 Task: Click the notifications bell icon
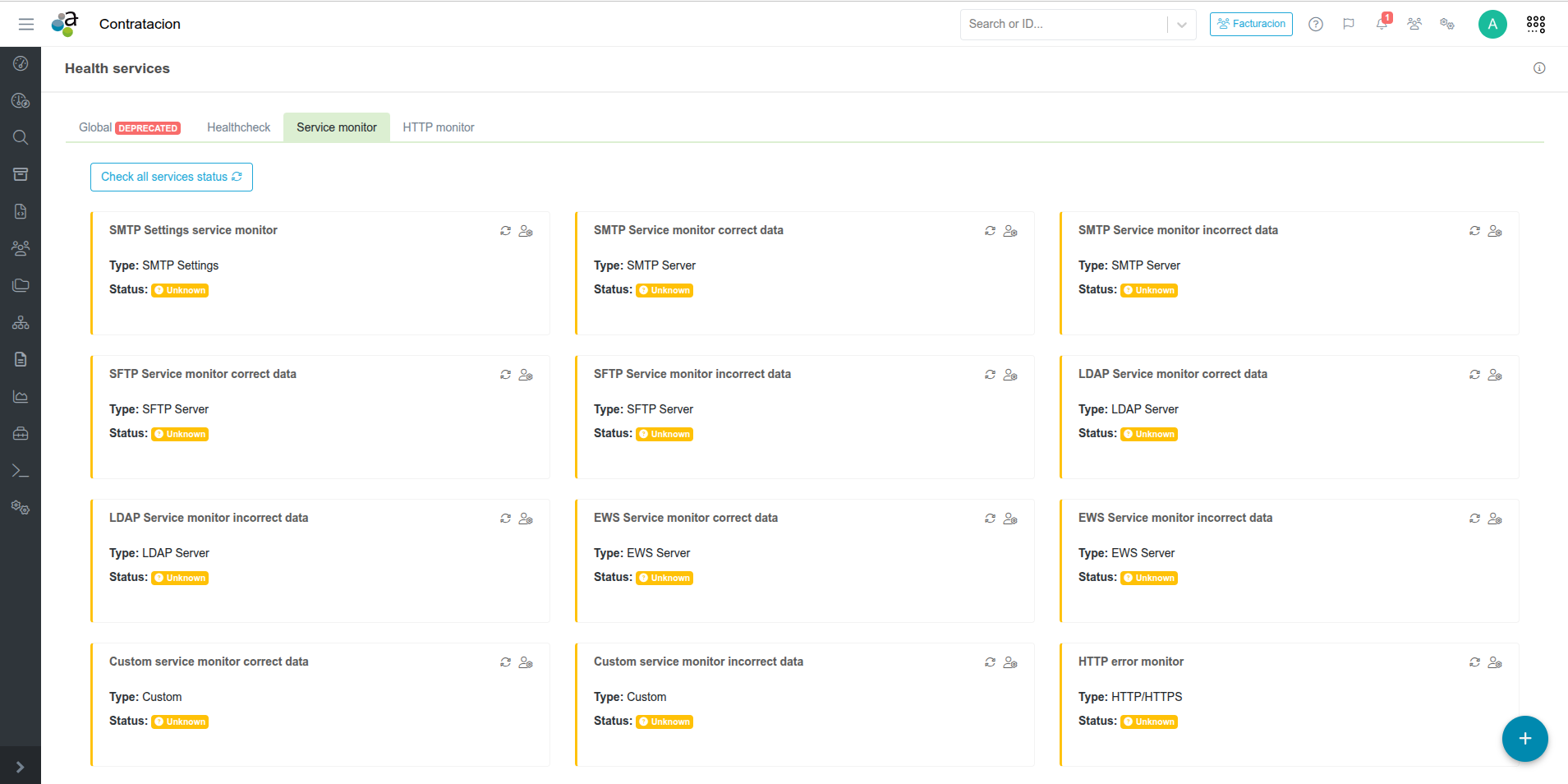pyautogui.click(x=1382, y=24)
